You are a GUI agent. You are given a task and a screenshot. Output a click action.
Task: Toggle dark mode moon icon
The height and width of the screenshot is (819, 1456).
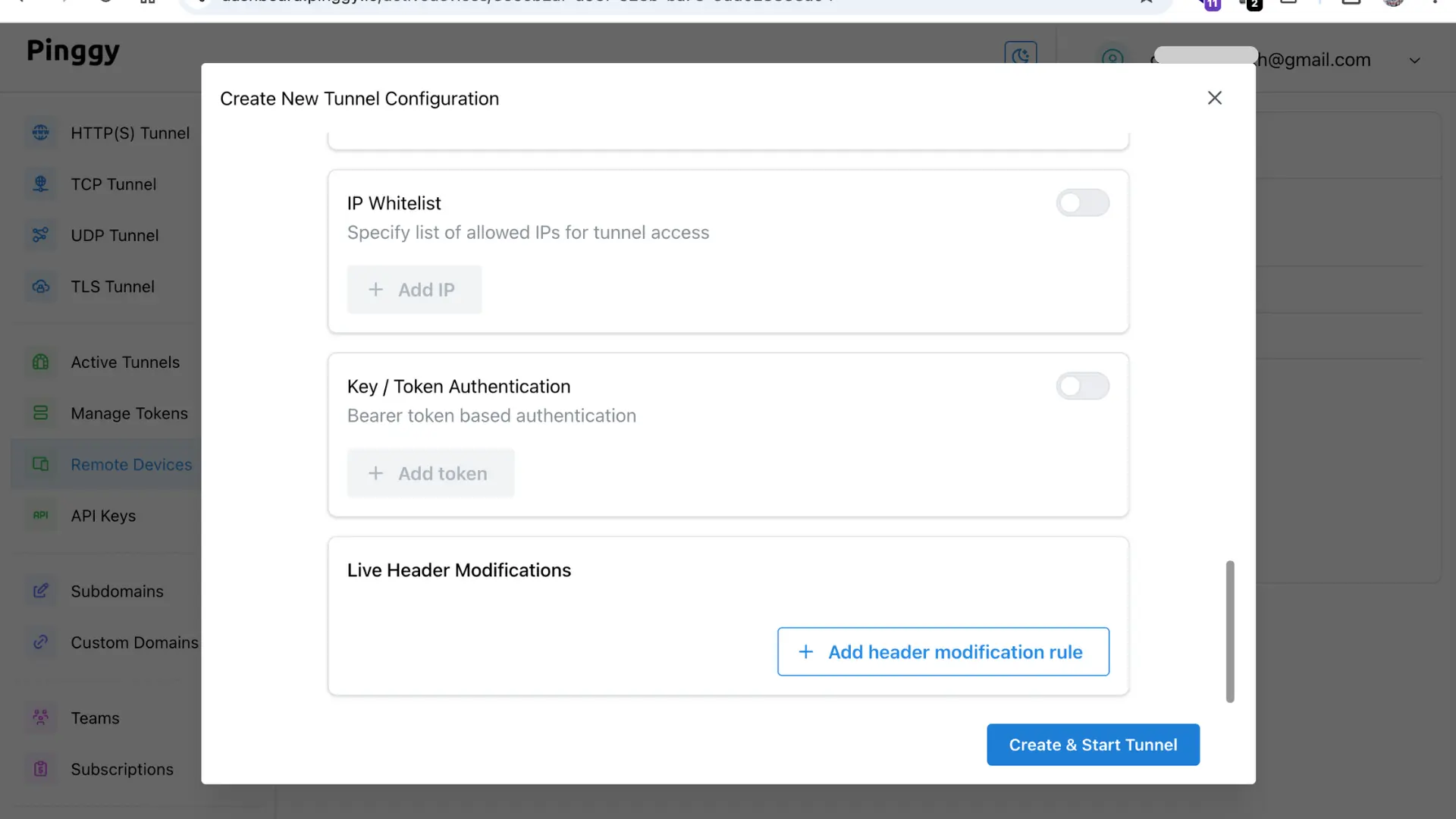[1021, 55]
